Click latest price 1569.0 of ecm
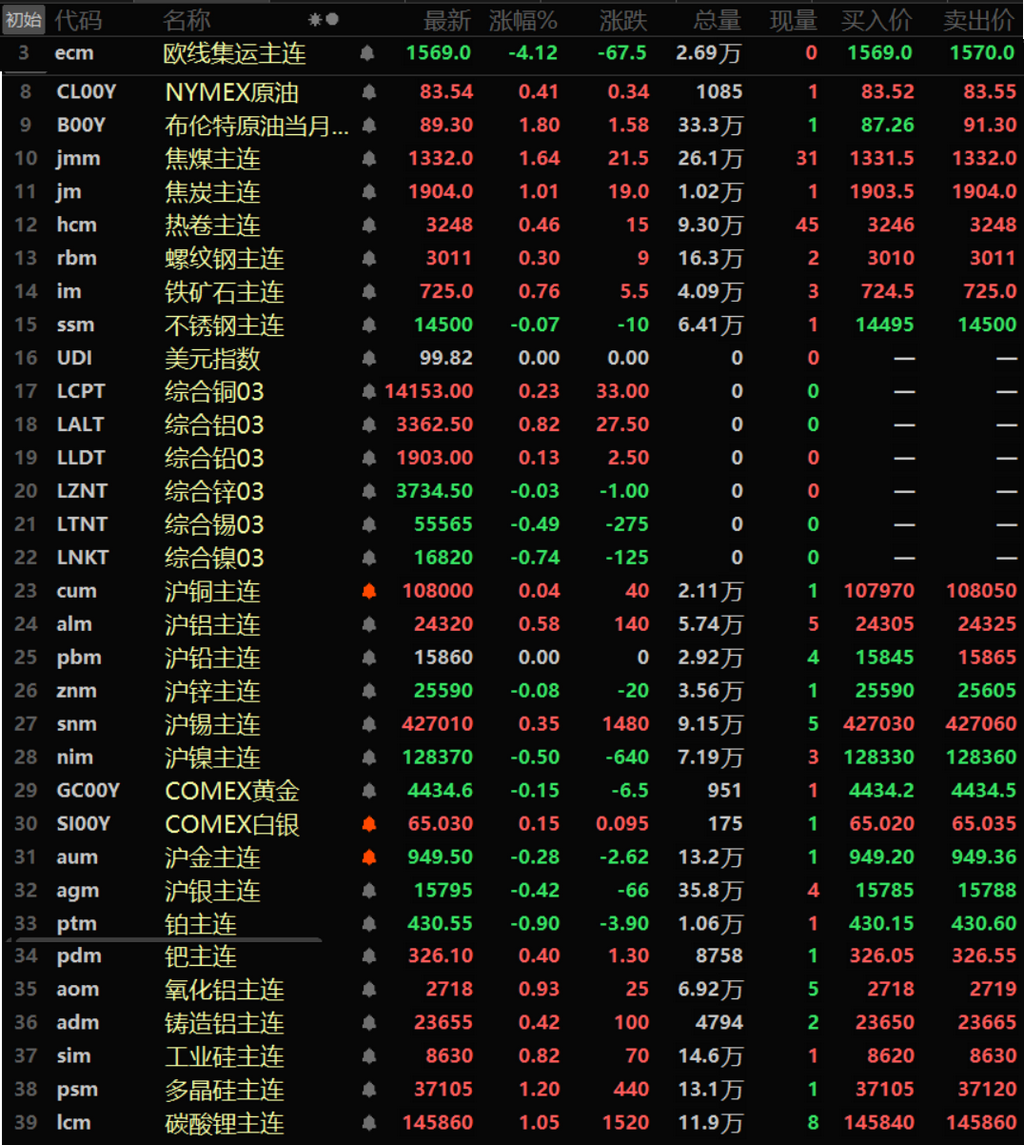 coord(438,53)
